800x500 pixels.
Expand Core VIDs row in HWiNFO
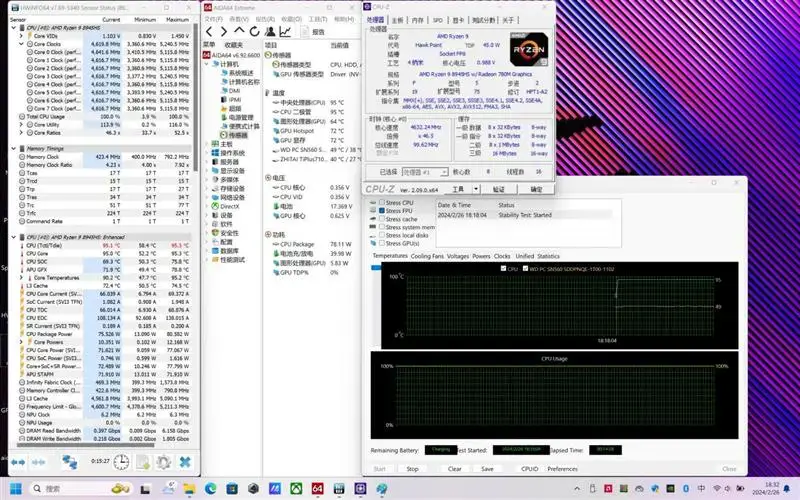click(21, 36)
